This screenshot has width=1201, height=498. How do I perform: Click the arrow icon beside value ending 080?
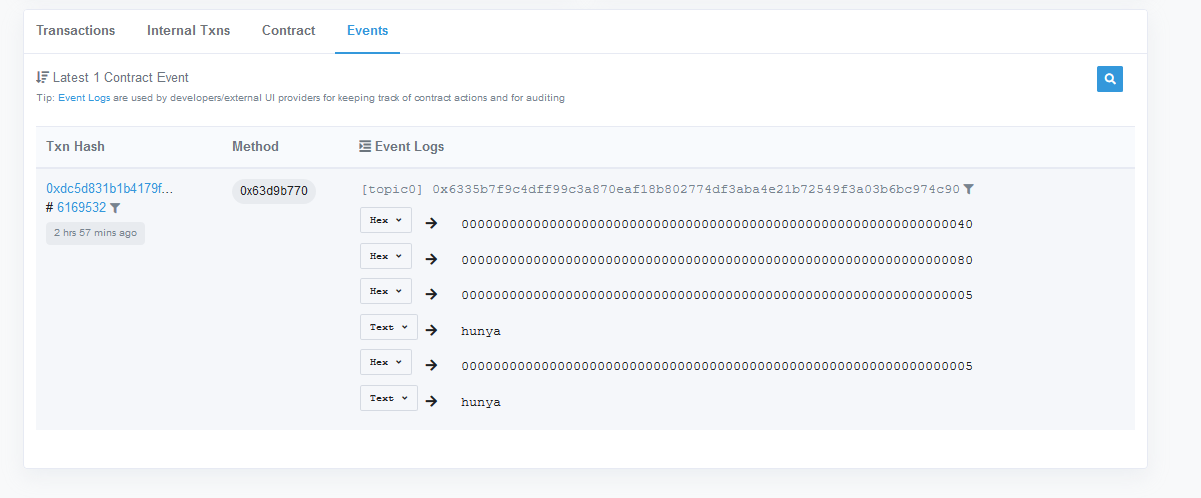[431, 259]
